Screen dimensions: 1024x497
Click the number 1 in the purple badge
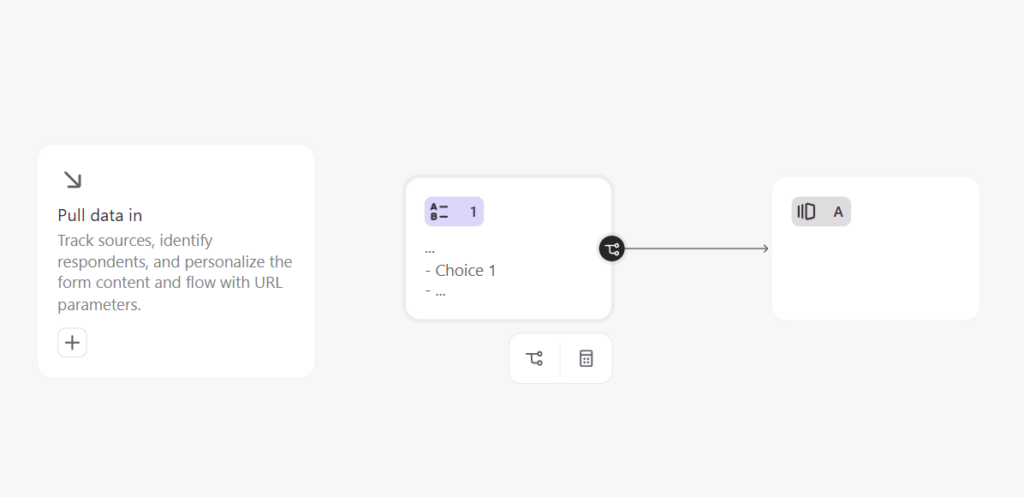click(x=473, y=212)
